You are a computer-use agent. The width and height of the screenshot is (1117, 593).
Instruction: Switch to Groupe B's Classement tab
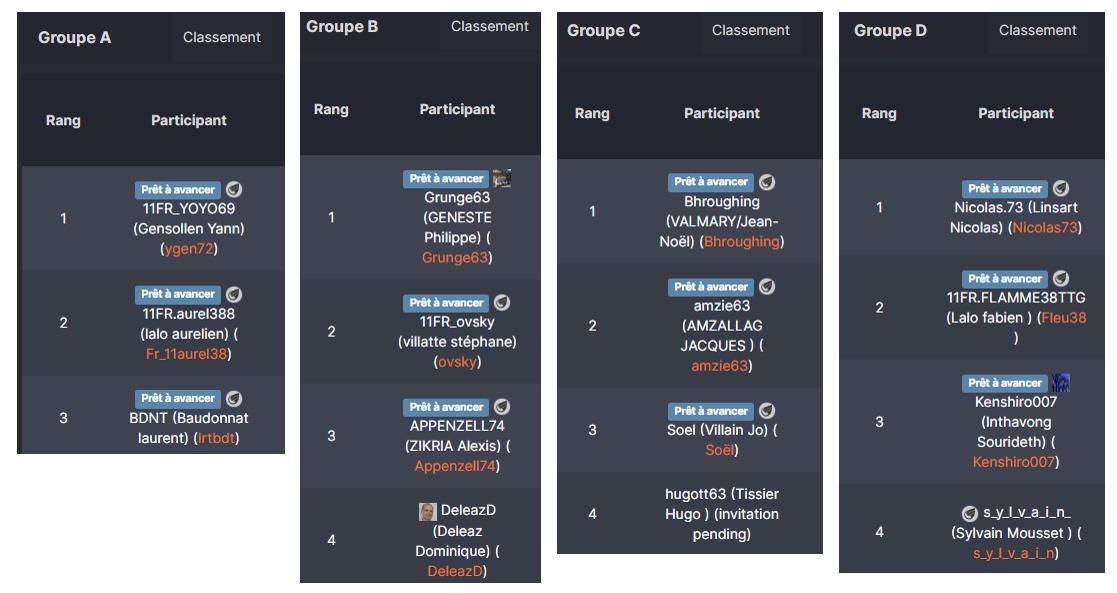[x=489, y=26]
